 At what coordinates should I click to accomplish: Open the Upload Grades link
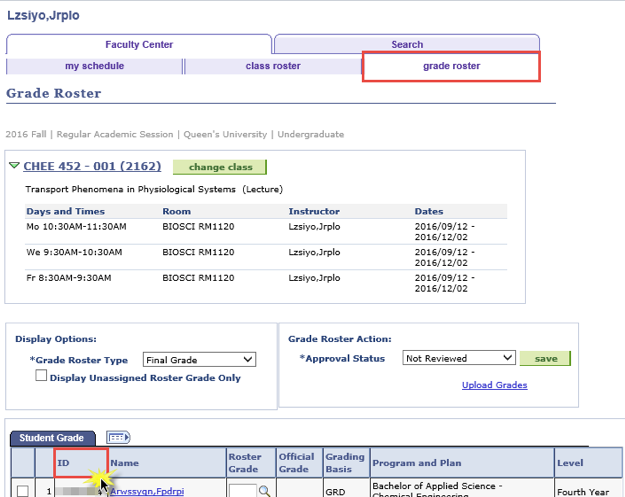(494, 385)
